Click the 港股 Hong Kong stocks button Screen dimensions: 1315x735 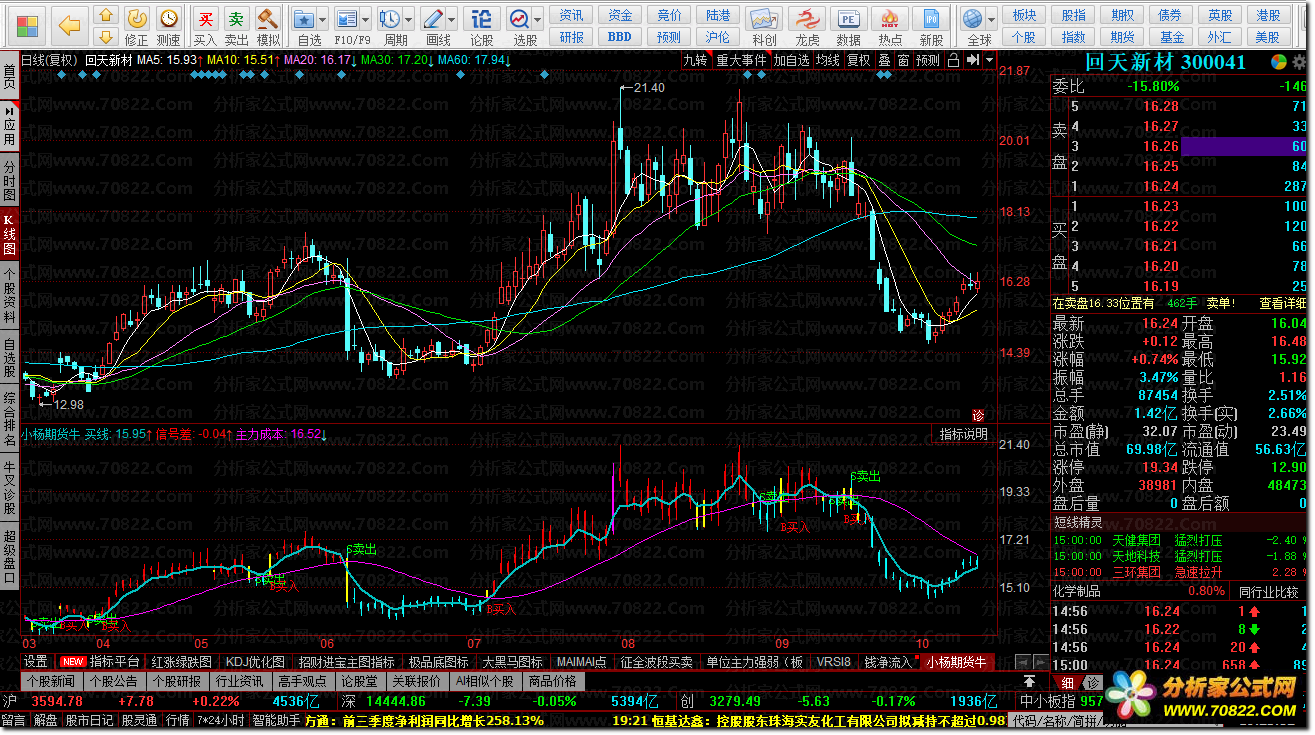click(1269, 15)
